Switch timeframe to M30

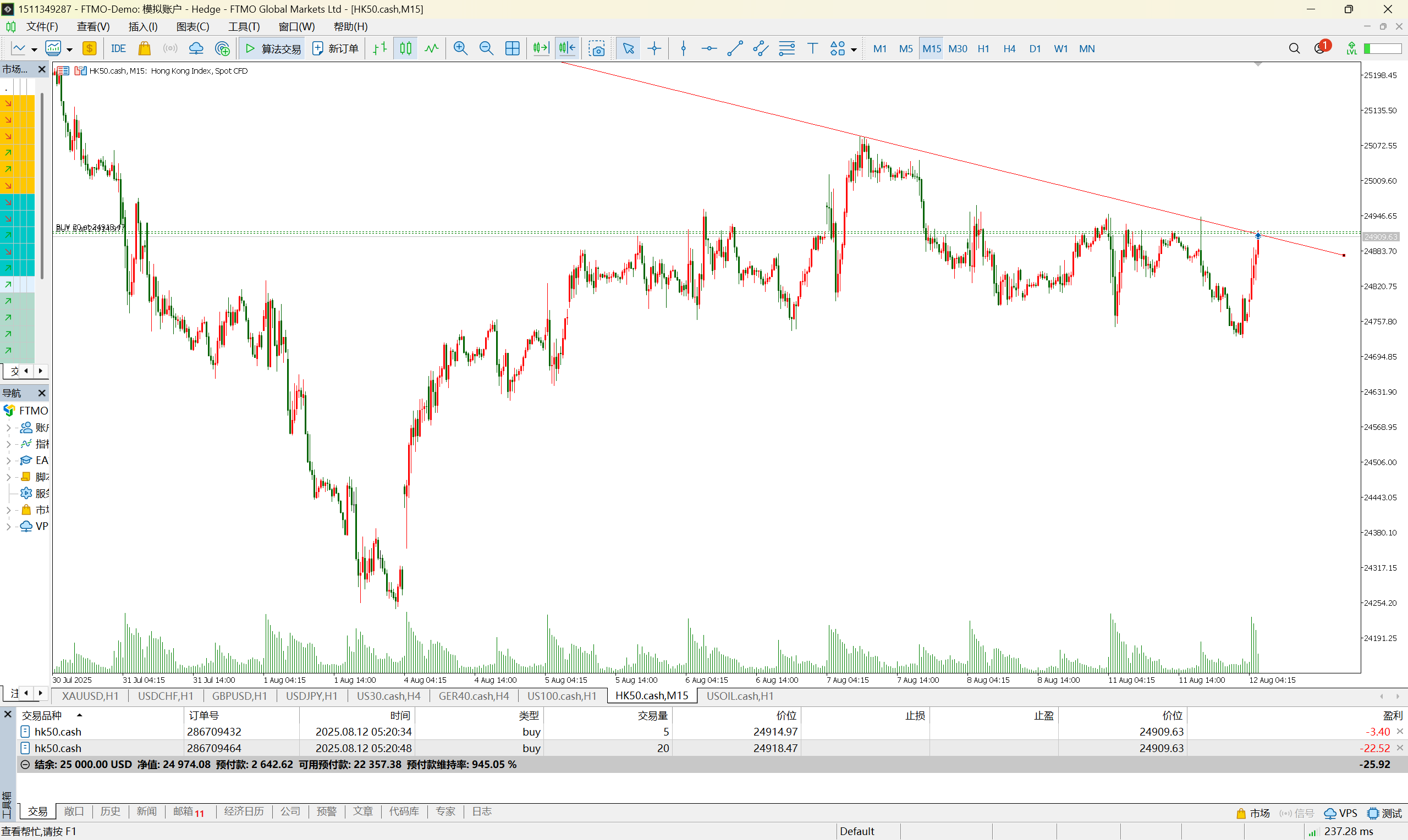point(958,49)
